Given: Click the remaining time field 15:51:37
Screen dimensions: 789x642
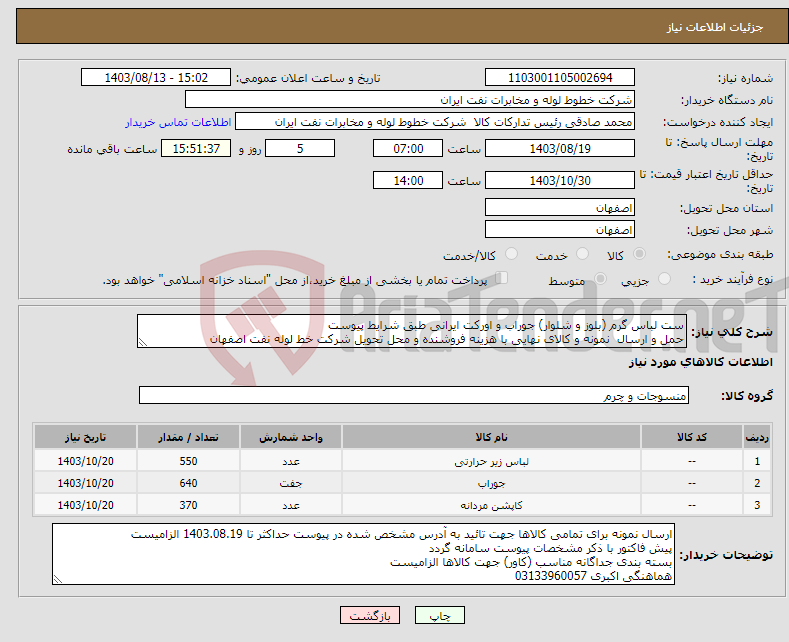Looking at the screenshot, I should (x=196, y=148).
